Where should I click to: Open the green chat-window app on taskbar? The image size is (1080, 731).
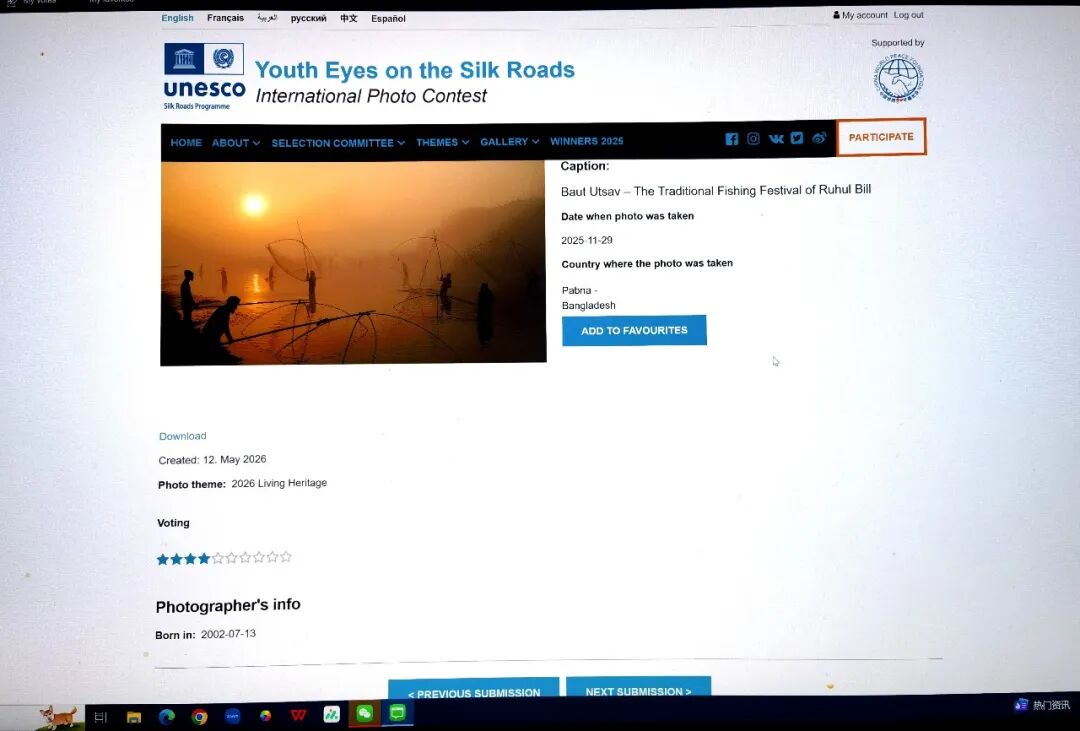pyautogui.click(x=397, y=713)
